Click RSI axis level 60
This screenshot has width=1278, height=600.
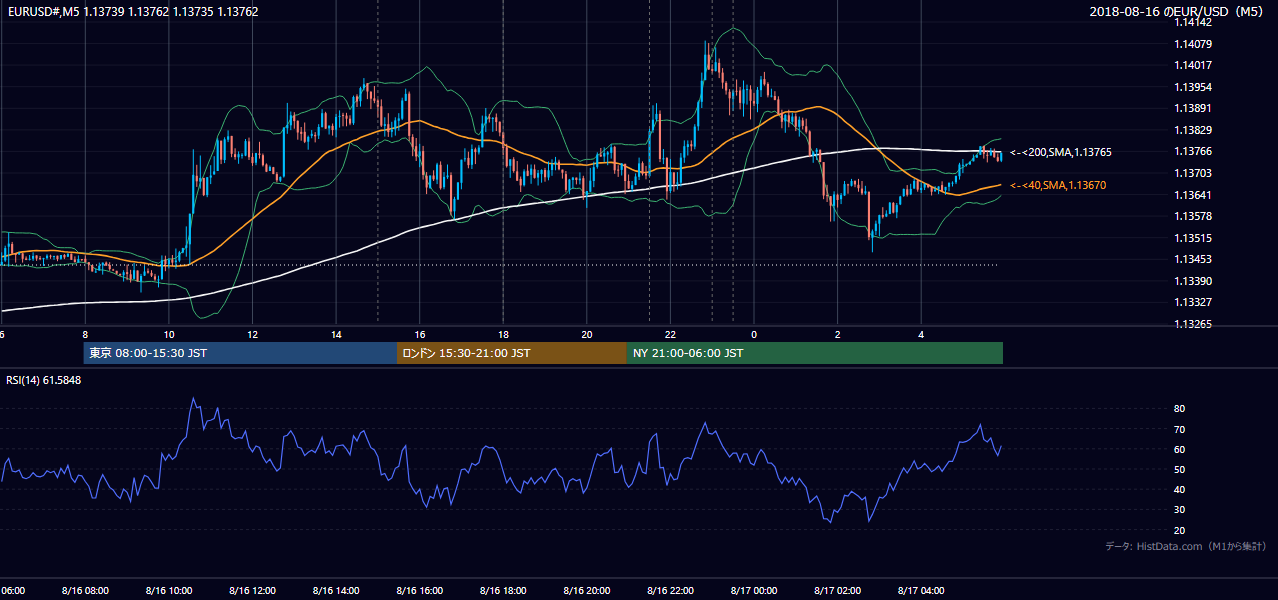pyautogui.click(x=1179, y=449)
